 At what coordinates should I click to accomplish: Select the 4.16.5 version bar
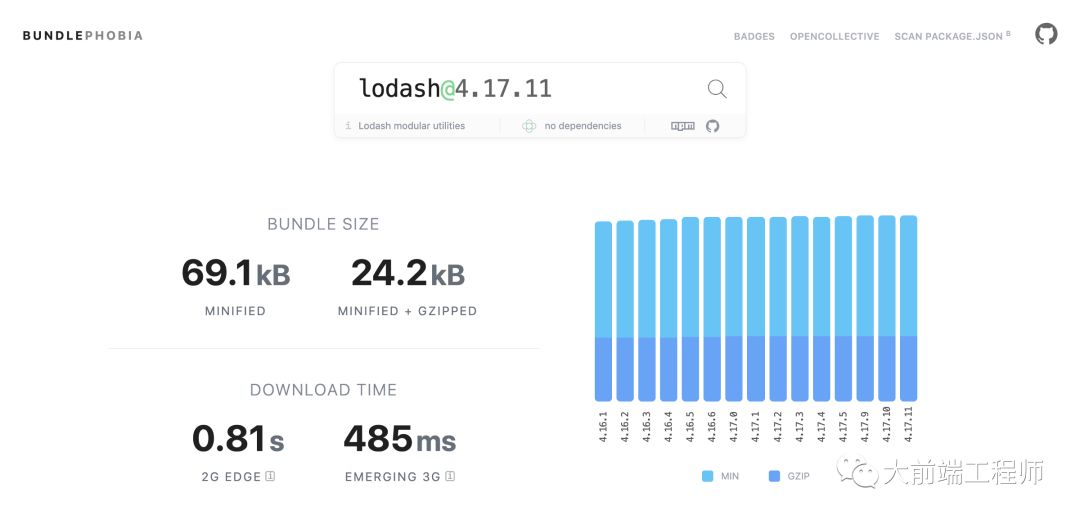(691, 309)
